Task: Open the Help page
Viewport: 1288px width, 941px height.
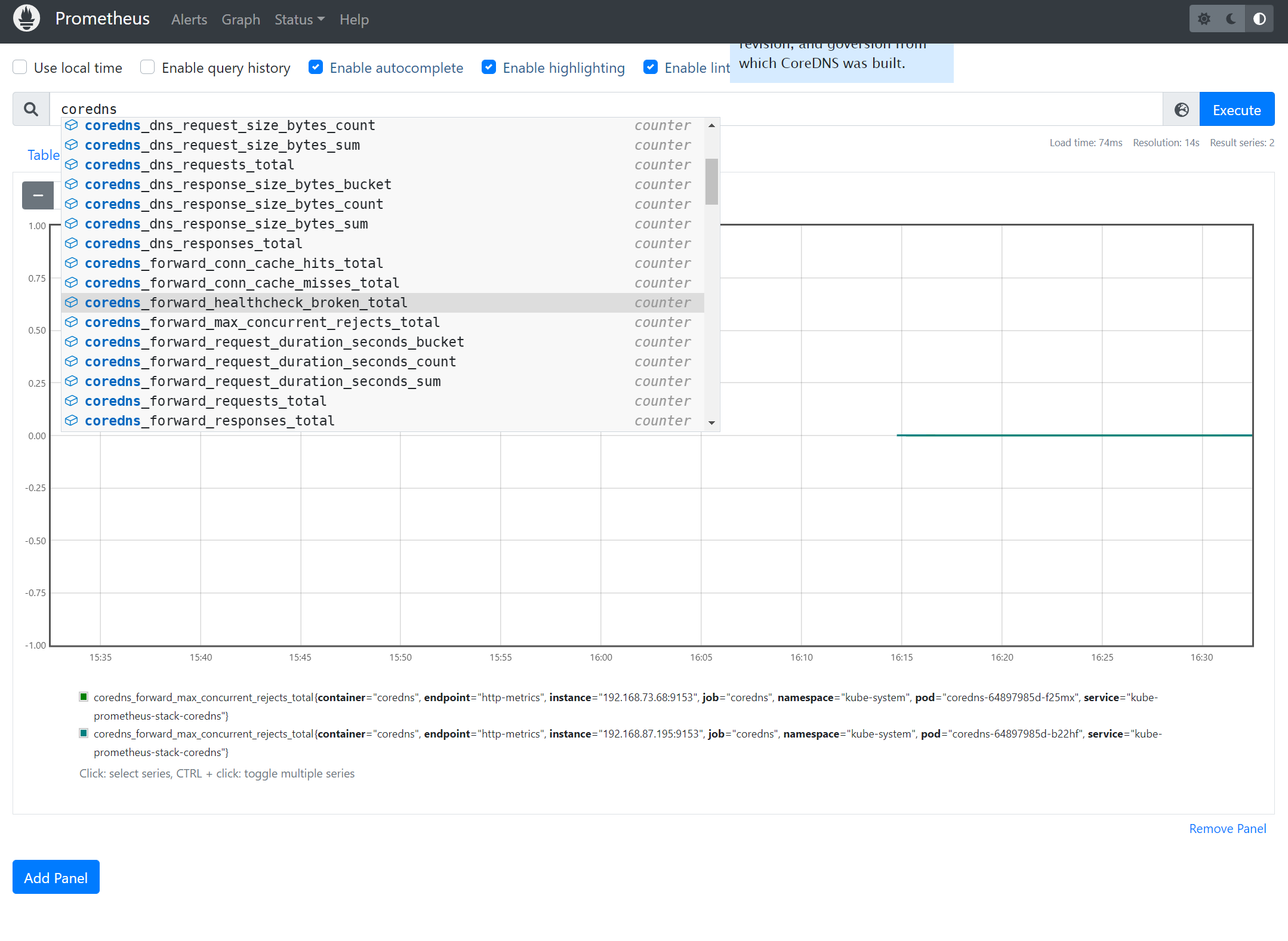Action: pos(354,20)
